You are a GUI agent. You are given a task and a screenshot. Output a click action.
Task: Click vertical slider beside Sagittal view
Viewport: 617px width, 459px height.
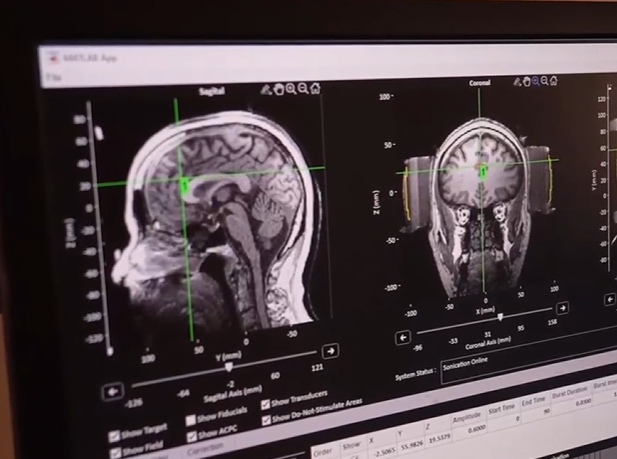pyautogui.click(x=99, y=228)
